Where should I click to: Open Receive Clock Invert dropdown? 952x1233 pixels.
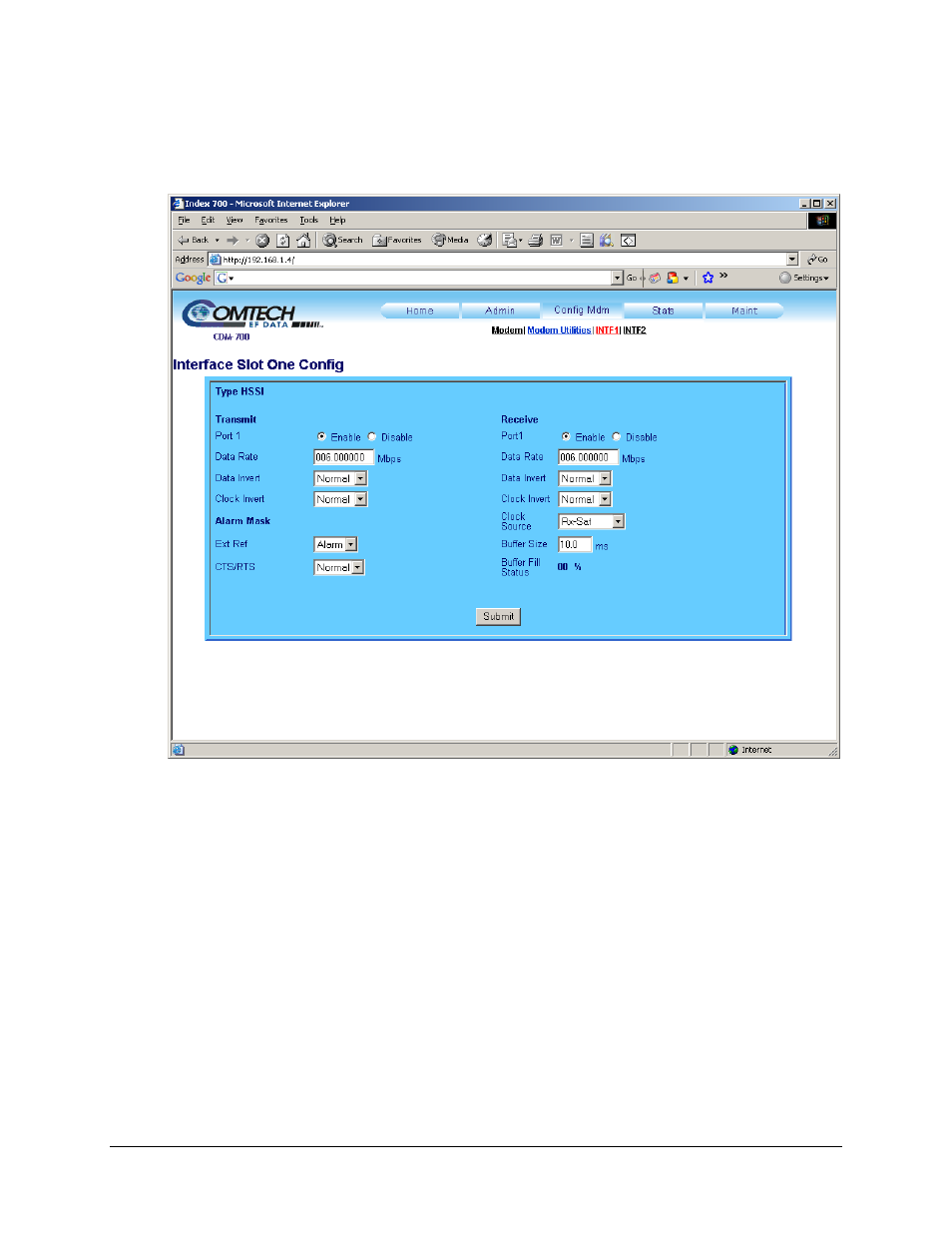(585, 499)
